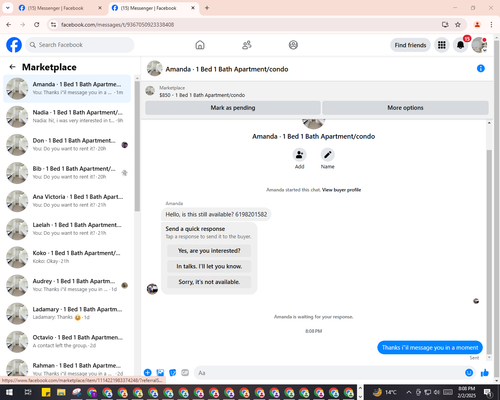Open File Explorer from taskbar
Screen dimensions: 500x400
61,392
